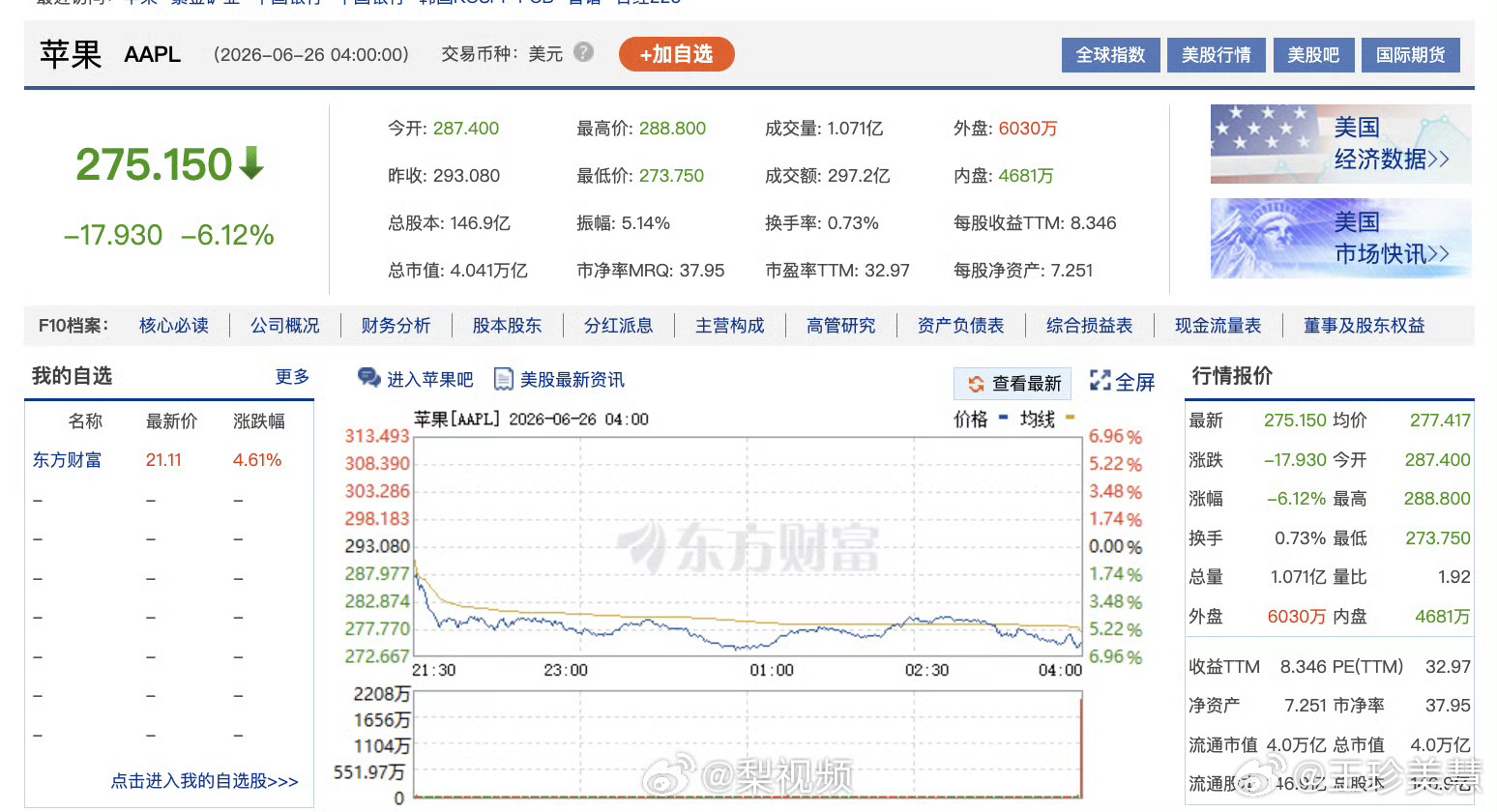This screenshot has height=812, width=1497.
Task: Click the help question mark icon beside 美元
Action: coord(583,52)
